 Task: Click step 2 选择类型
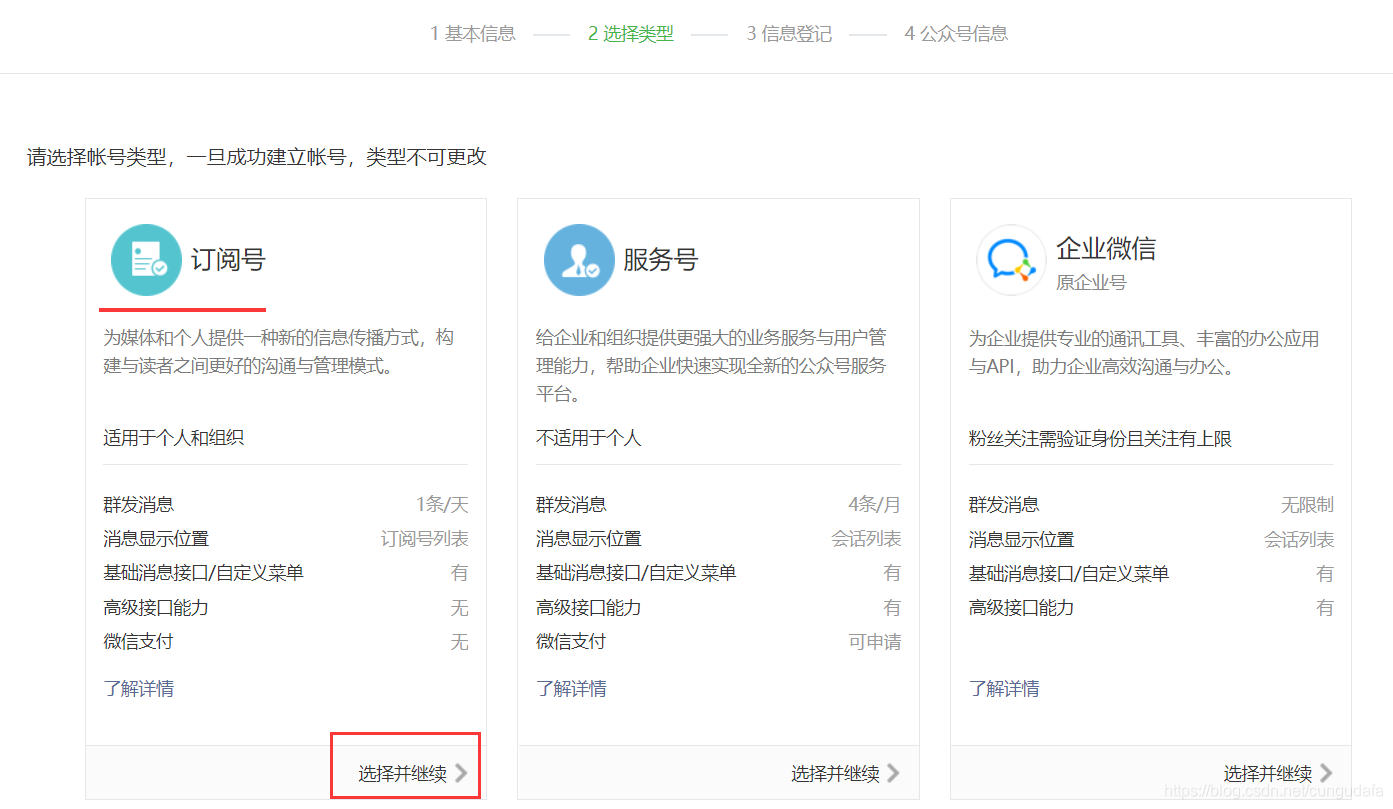[x=631, y=33]
